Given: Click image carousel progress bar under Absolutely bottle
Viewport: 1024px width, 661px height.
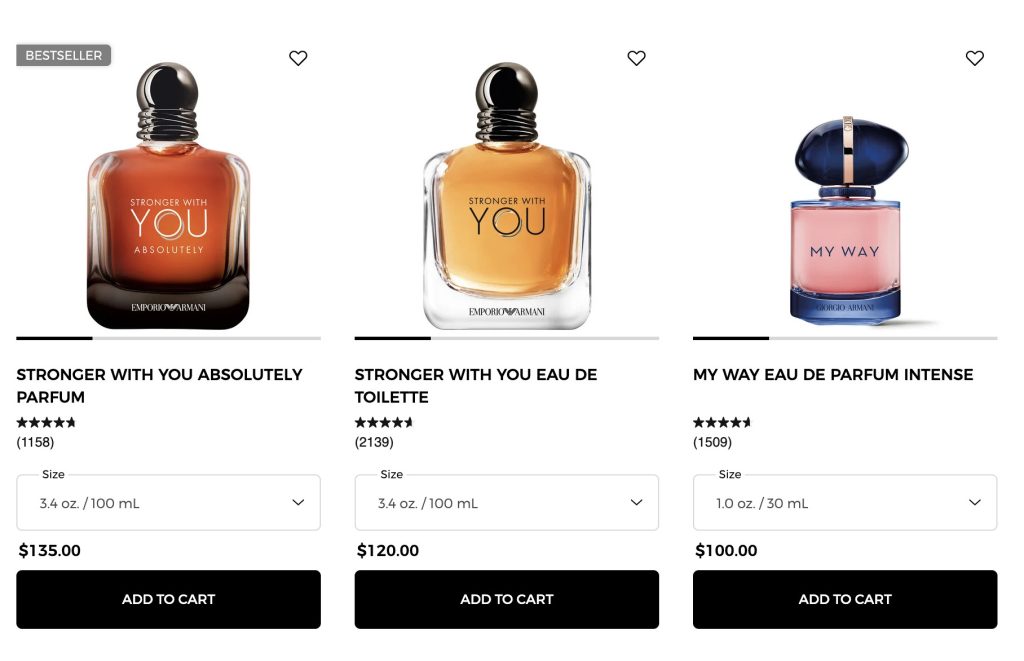Looking at the screenshot, I should coord(168,338).
